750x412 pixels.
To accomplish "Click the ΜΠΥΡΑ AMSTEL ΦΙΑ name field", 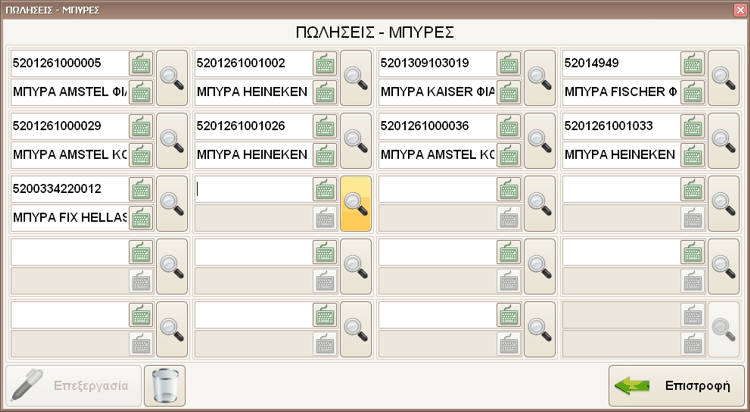I will pyautogui.click(x=70, y=92).
